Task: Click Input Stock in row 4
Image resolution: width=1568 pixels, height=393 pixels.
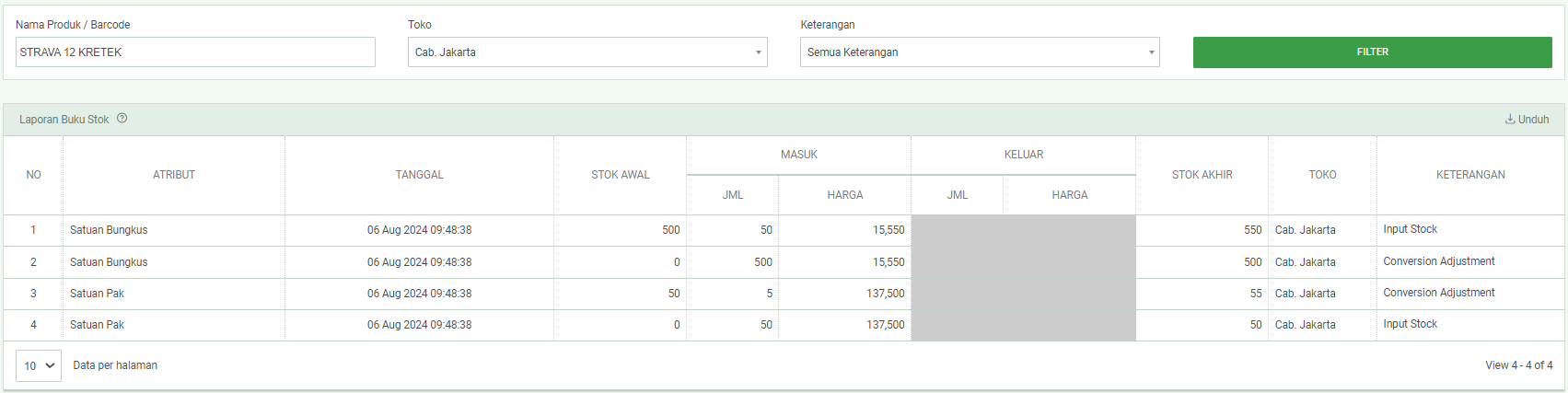Action: 1410,324
